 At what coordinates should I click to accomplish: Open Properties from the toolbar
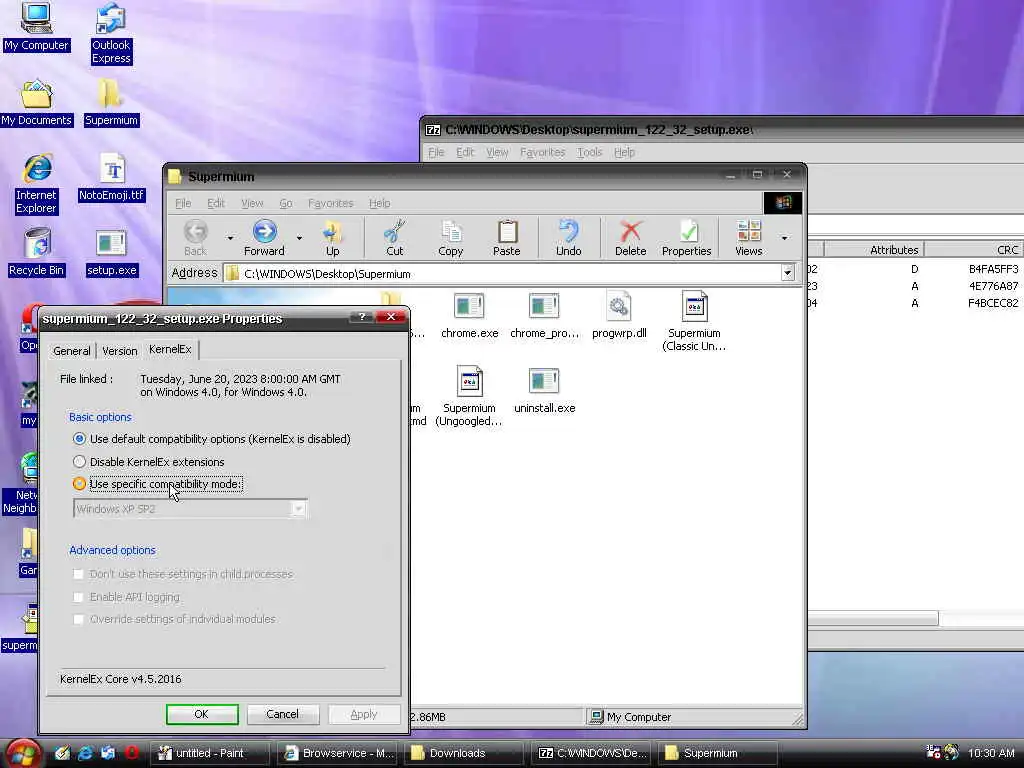686,238
